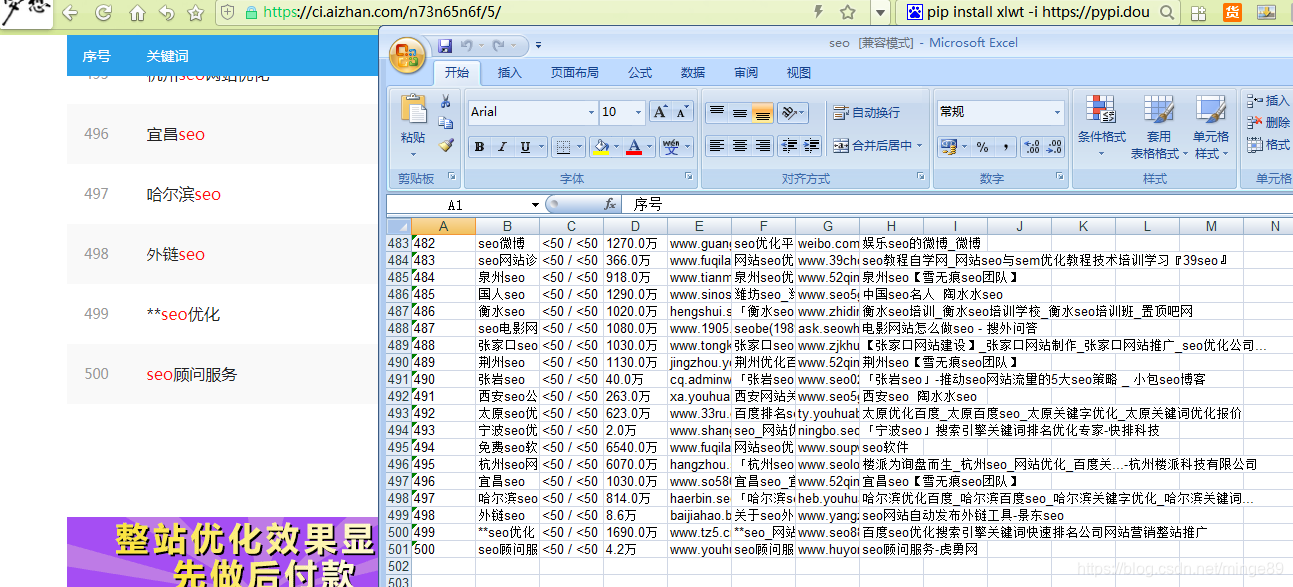Align cell text to the top
The image size is (1293, 587).
(x=716, y=113)
